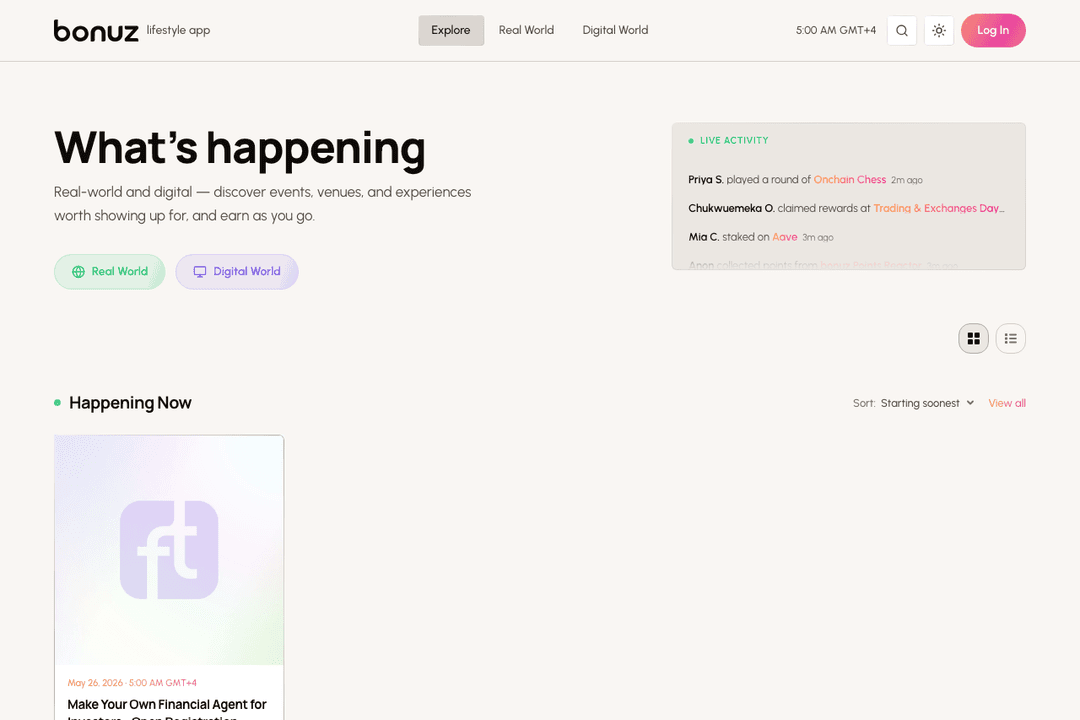Click the Happening Now section heading

pyautogui.click(x=130, y=403)
